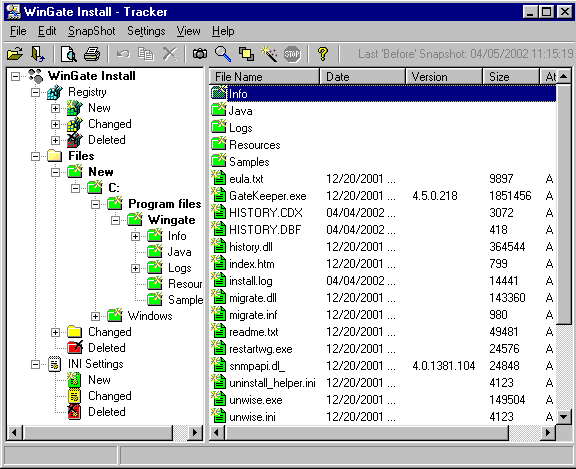The width and height of the screenshot is (576, 469).
Task: Click the printer toolbar icon
Action: pyautogui.click(x=92, y=54)
